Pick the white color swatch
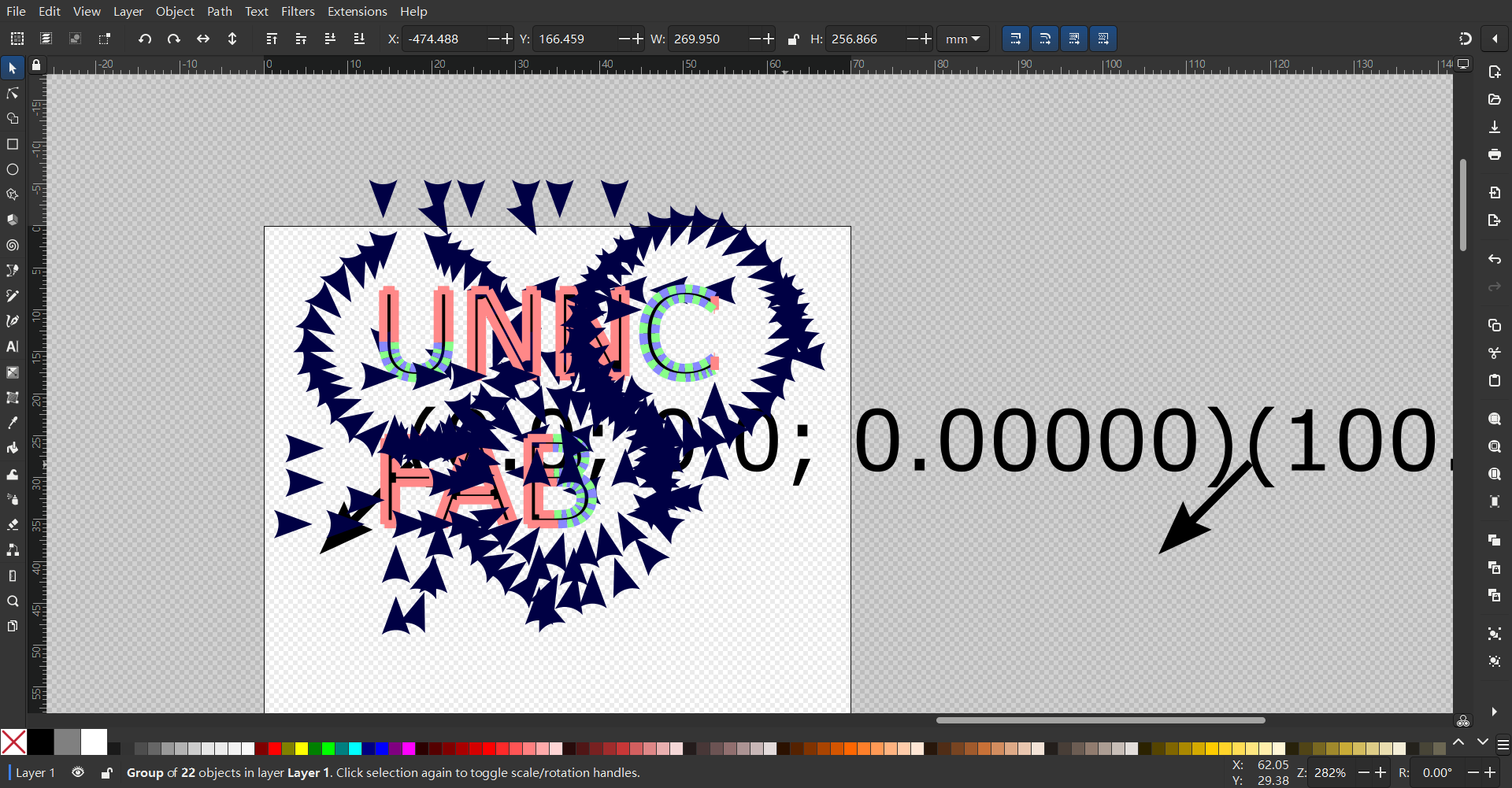1512x788 pixels. point(94,742)
